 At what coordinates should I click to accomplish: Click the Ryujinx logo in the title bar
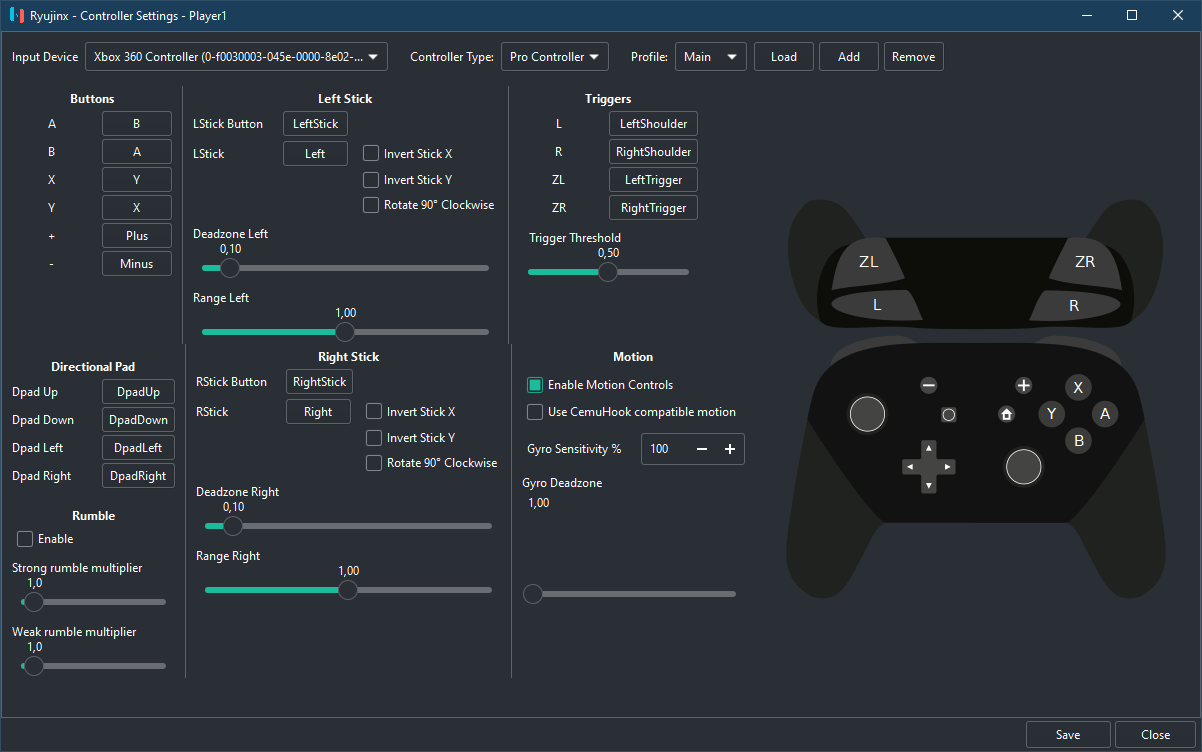click(16, 15)
